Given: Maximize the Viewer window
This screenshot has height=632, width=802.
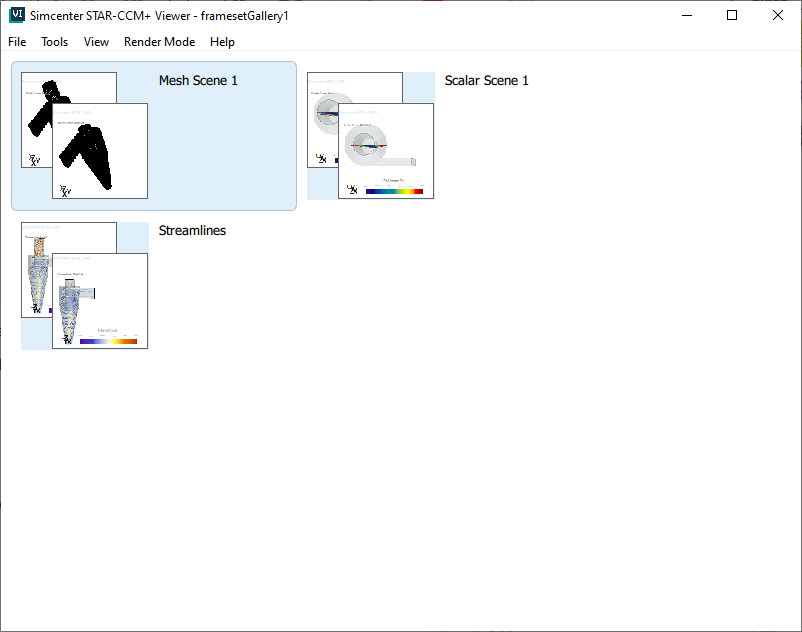Looking at the screenshot, I should pyautogui.click(x=732, y=15).
